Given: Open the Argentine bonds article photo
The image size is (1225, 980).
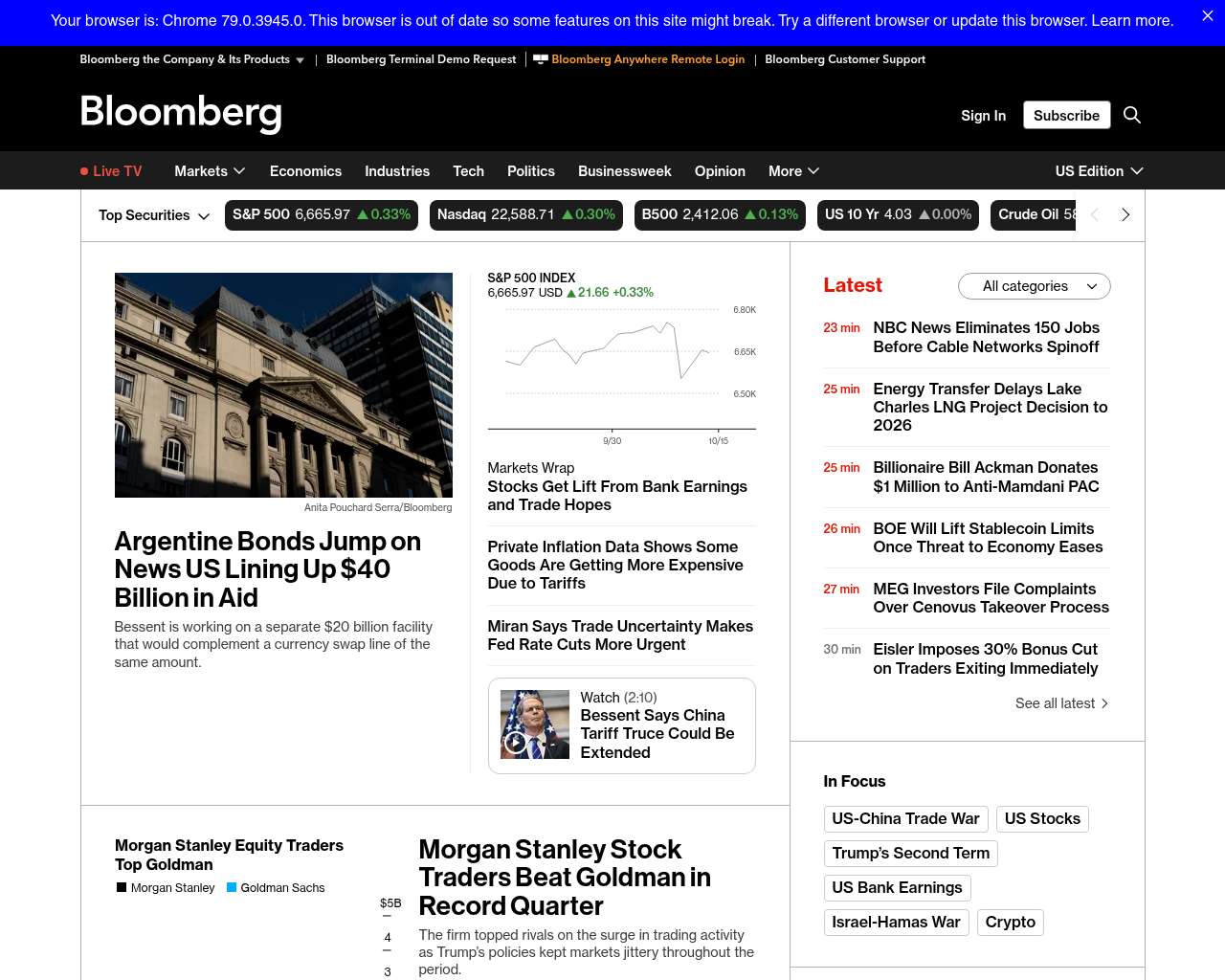Looking at the screenshot, I should pyautogui.click(x=283, y=385).
